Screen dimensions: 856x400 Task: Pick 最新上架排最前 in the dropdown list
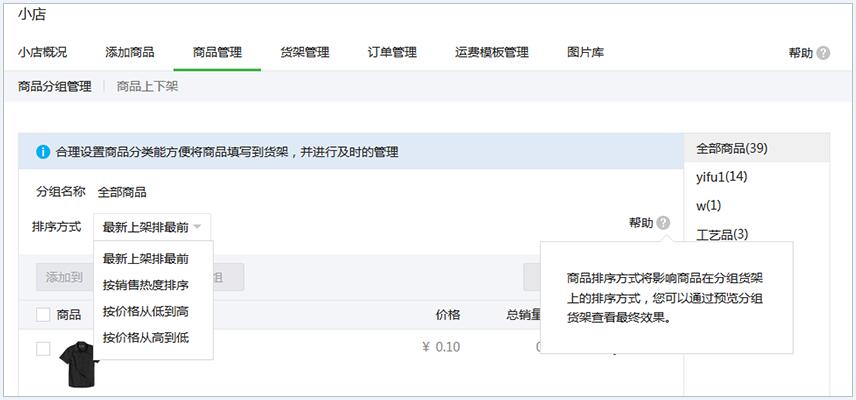(x=145, y=258)
